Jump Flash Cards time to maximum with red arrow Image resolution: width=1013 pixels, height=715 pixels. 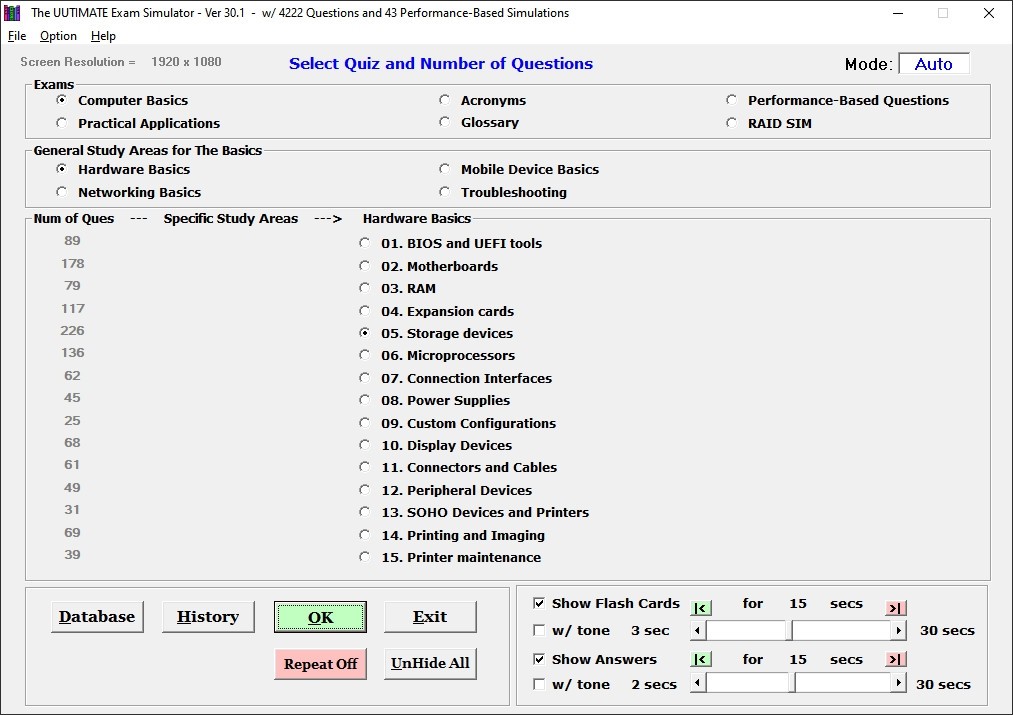[x=896, y=608]
